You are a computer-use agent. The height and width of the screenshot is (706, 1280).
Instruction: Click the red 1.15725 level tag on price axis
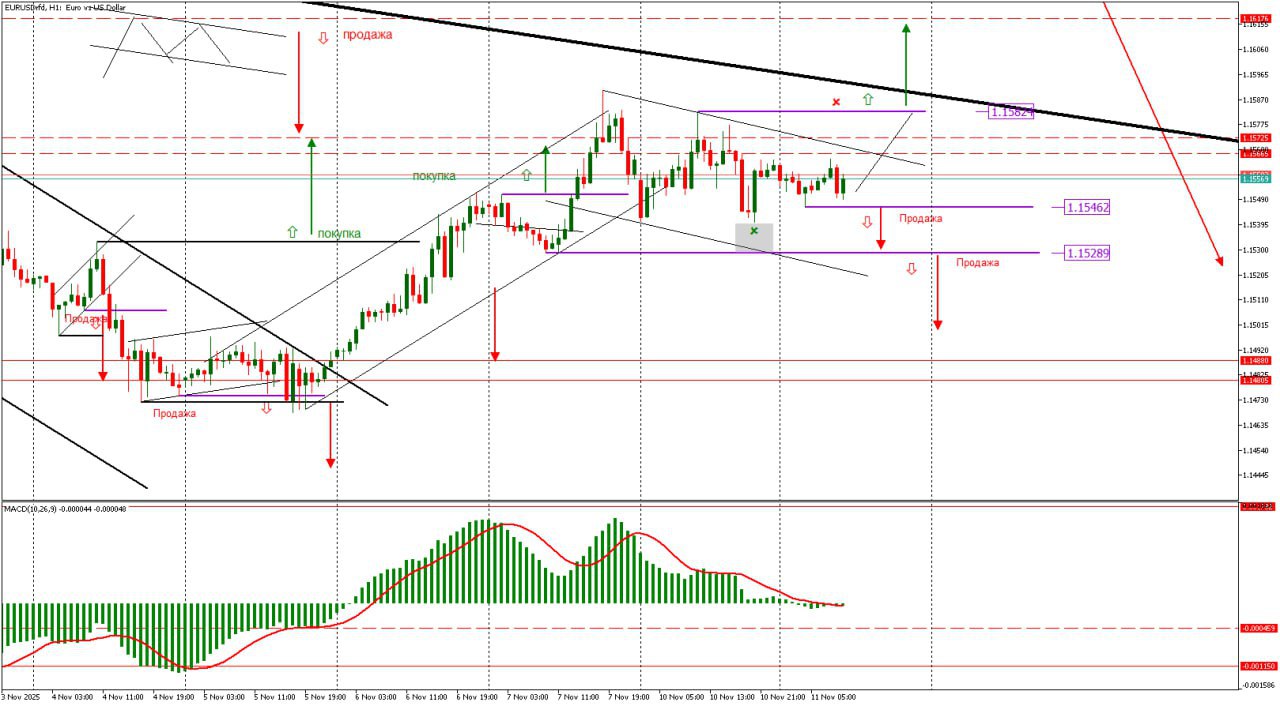click(x=1255, y=137)
